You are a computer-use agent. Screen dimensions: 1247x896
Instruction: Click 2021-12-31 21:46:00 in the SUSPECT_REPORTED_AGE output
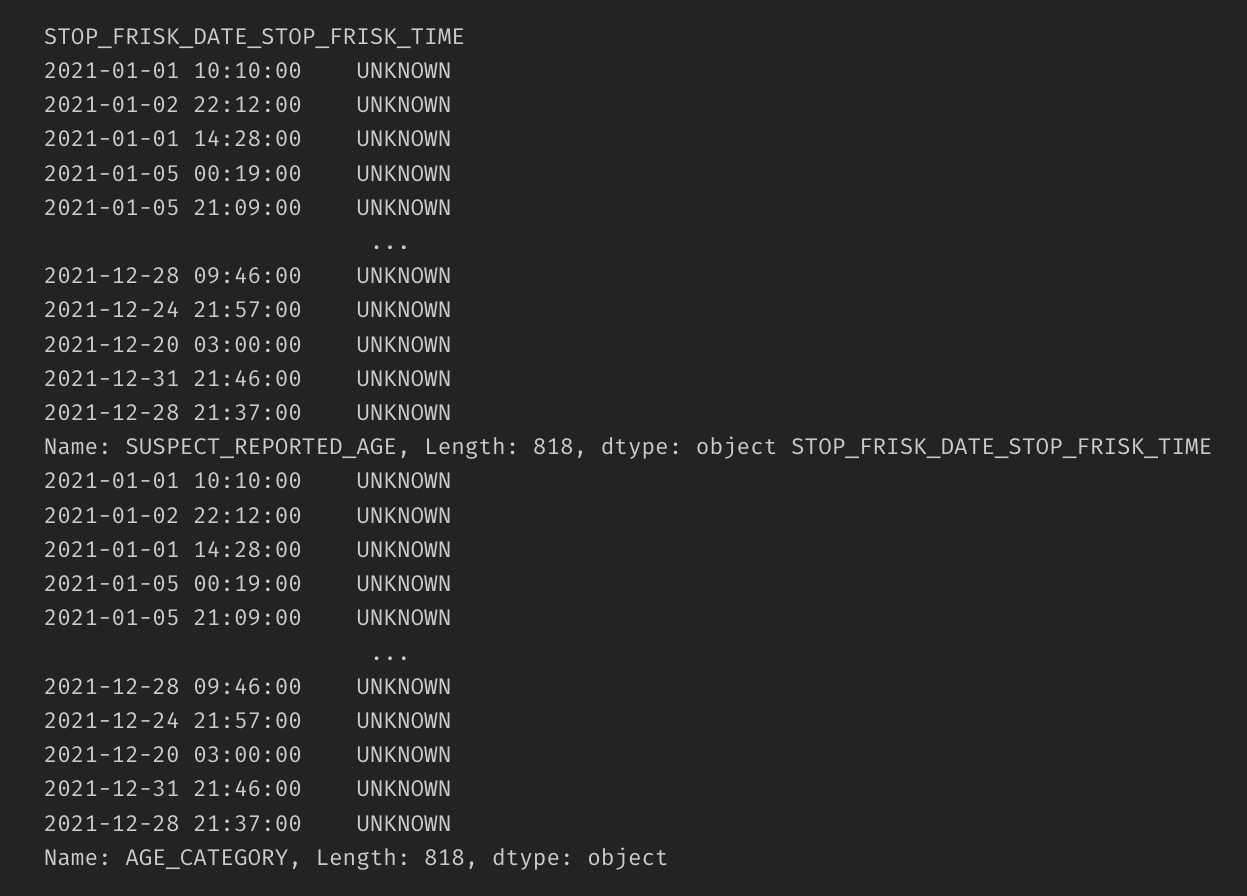point(172,379)
